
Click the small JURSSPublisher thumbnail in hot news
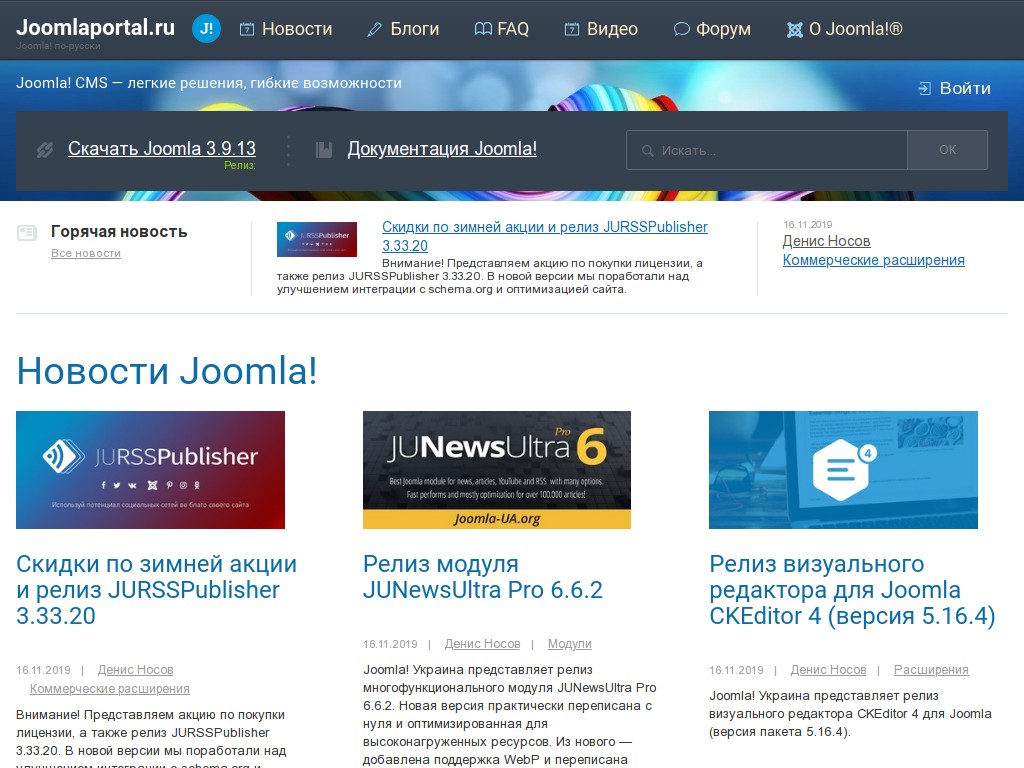pos(317,240)
